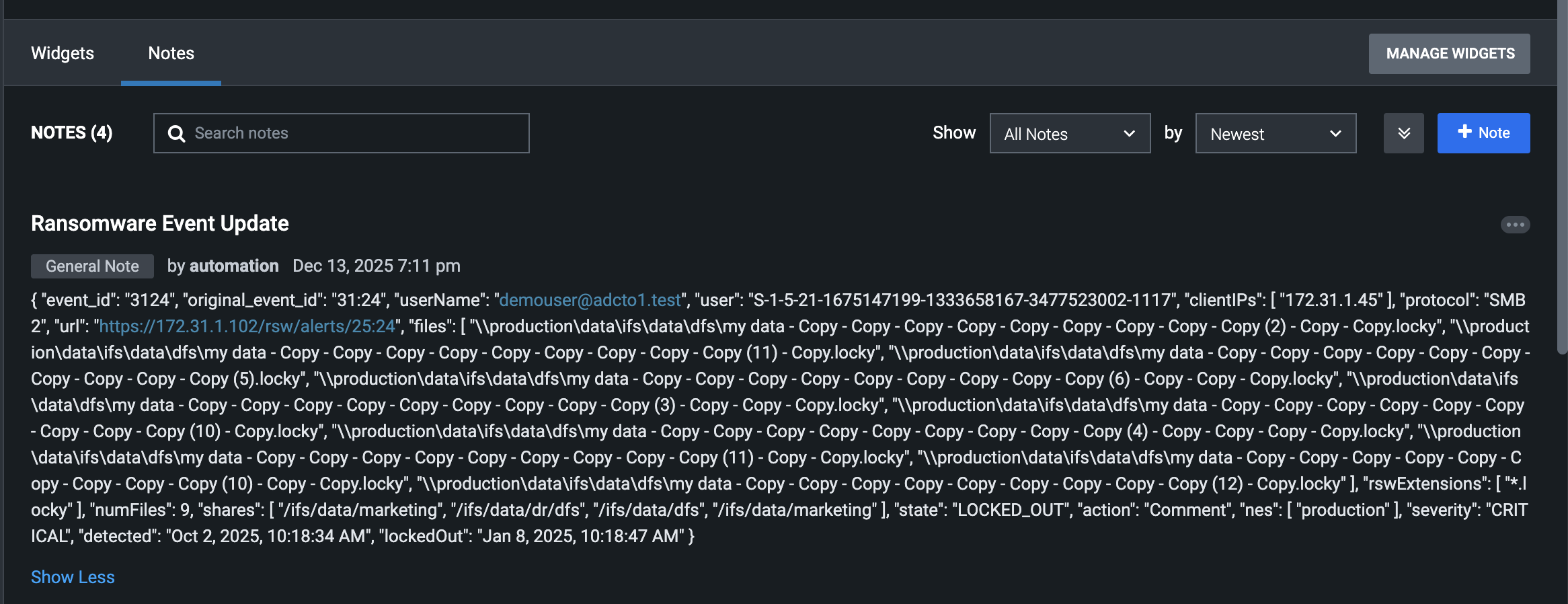Collapse the note using Show Less

click(73, 577)
